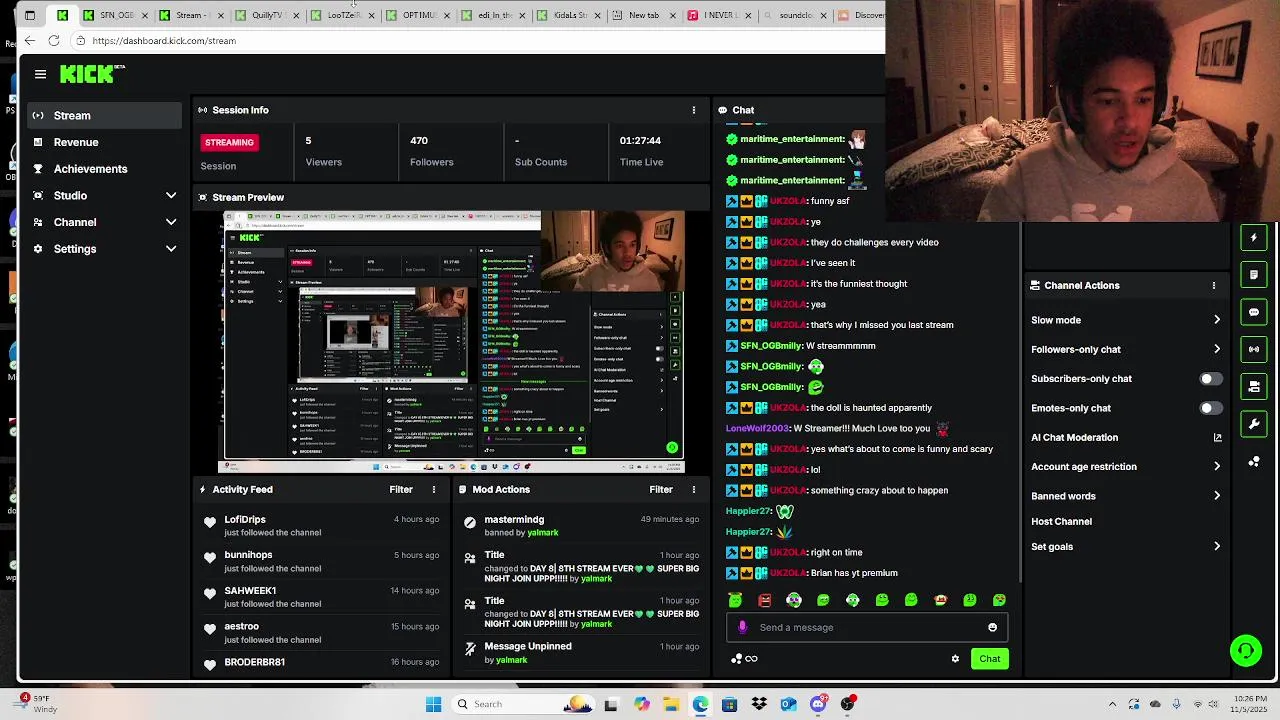Select Stream in the sidebar
Viewport: 1280px width, 720px height.
point(104,116)
